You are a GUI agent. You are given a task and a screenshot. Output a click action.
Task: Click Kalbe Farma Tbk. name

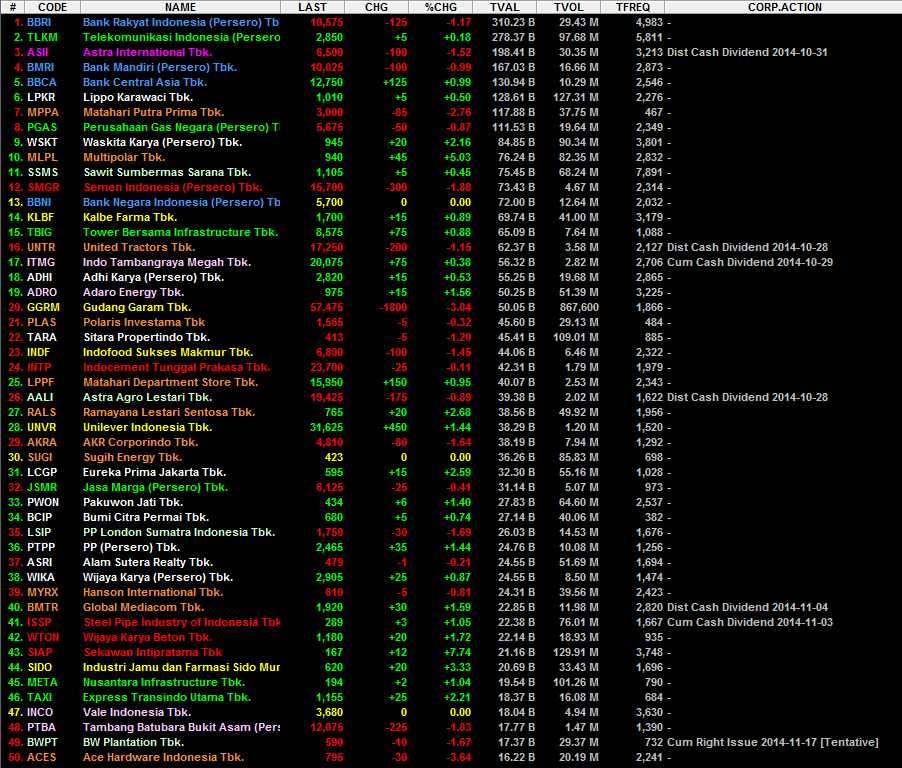tap(130, 217)
